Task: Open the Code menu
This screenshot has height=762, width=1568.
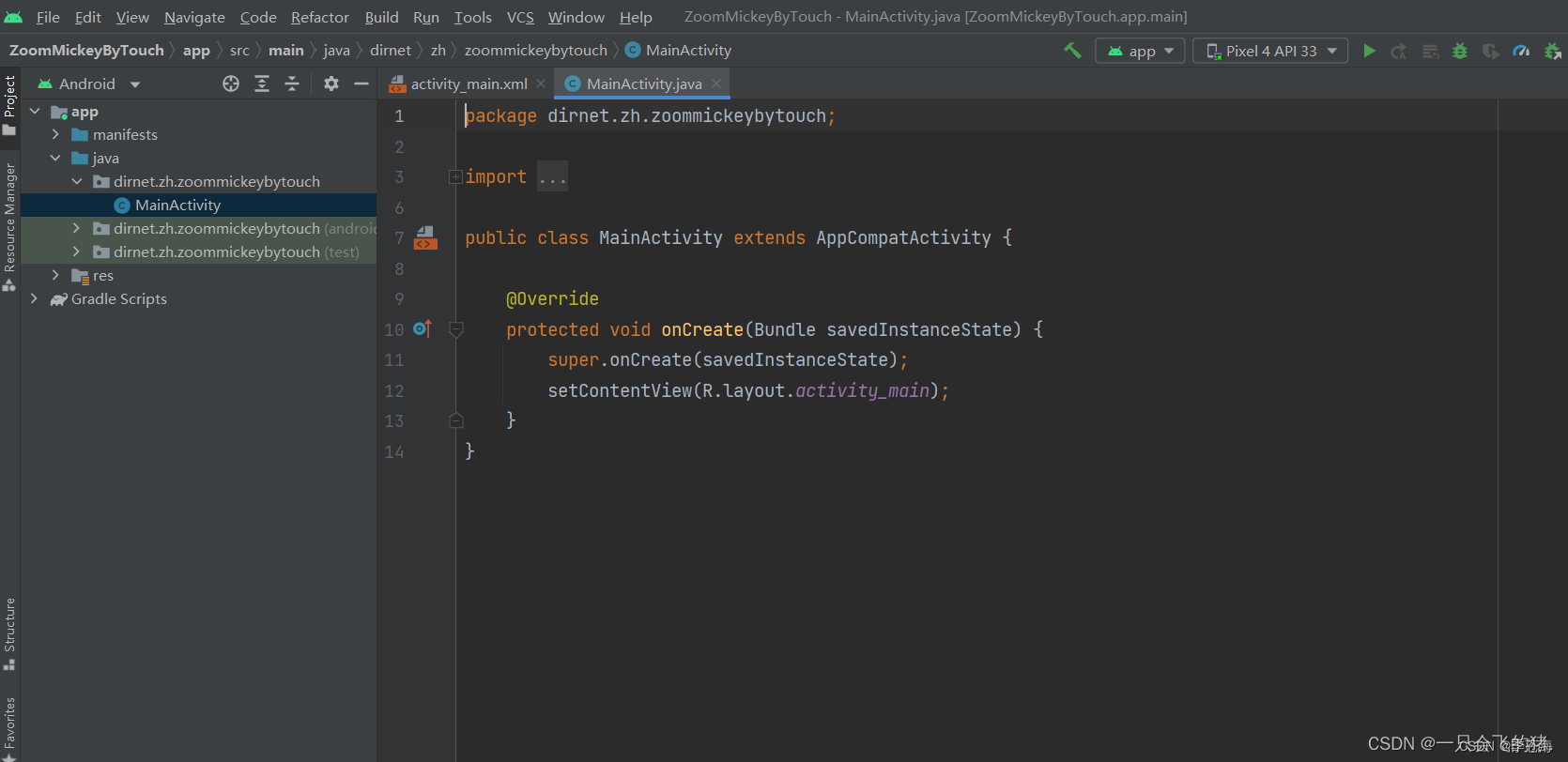Action: click(258, 17)
